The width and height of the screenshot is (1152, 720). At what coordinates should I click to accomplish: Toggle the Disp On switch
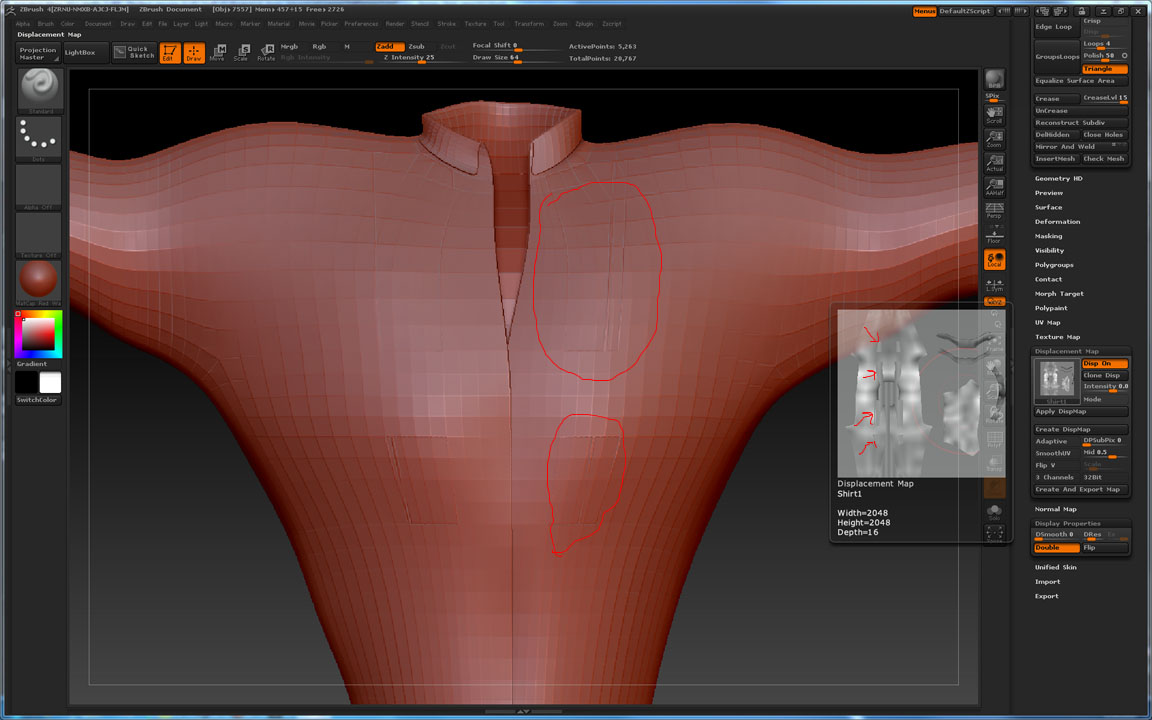[1105, 364]
